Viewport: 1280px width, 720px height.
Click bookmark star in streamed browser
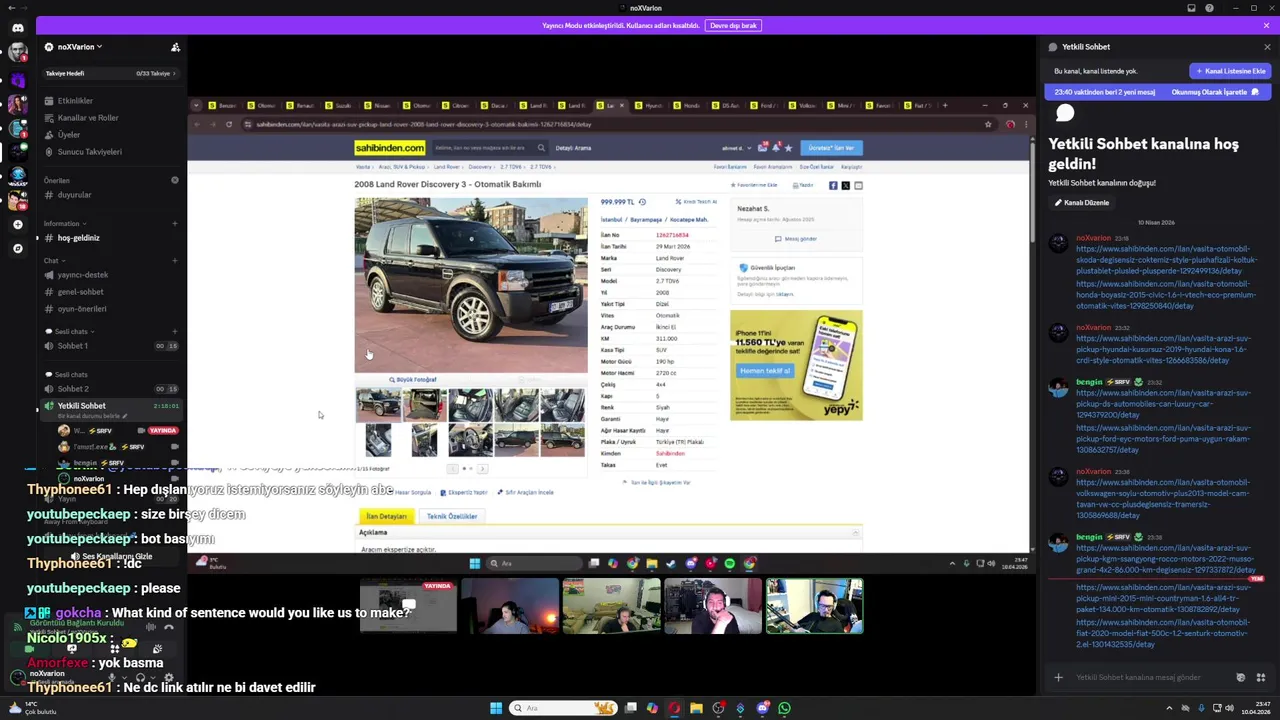[988, 125]
